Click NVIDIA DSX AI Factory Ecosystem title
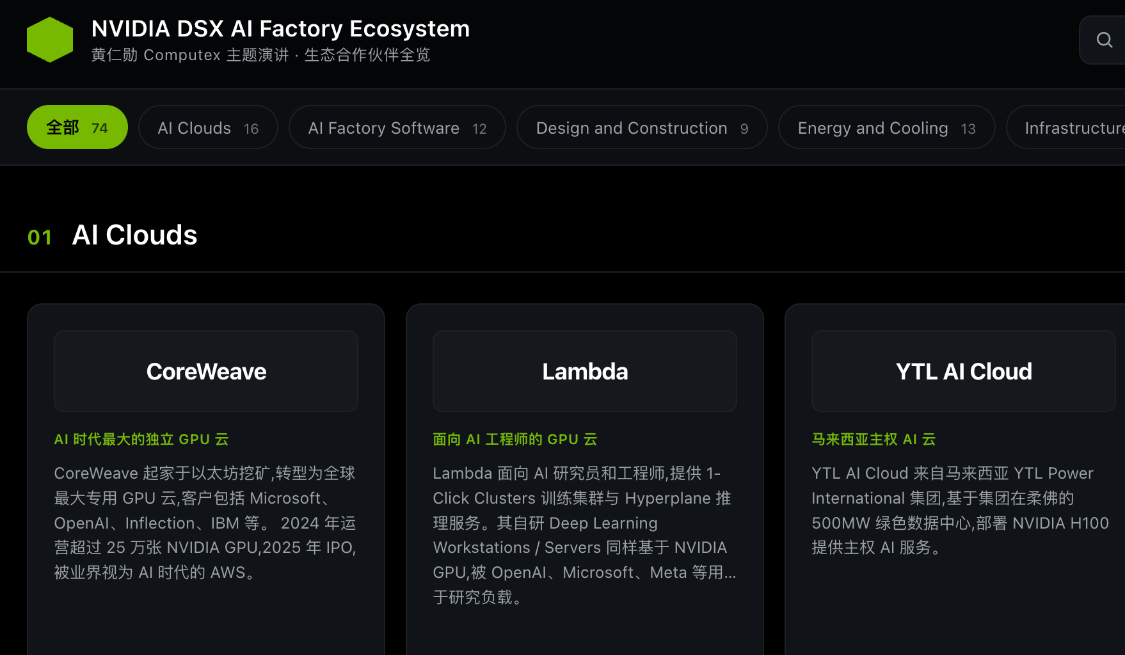The height and width of the screenshot is (655, 1125). pos(281,29)
